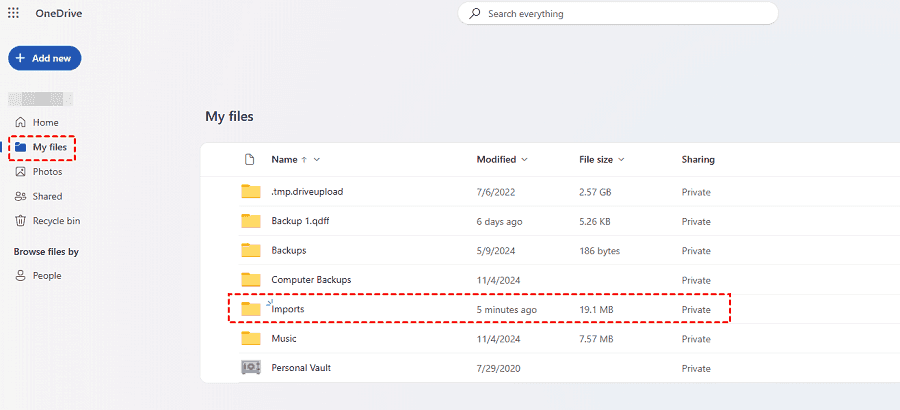900x410 pixels.
Task: Browse files by People
Action: point(46,276)
